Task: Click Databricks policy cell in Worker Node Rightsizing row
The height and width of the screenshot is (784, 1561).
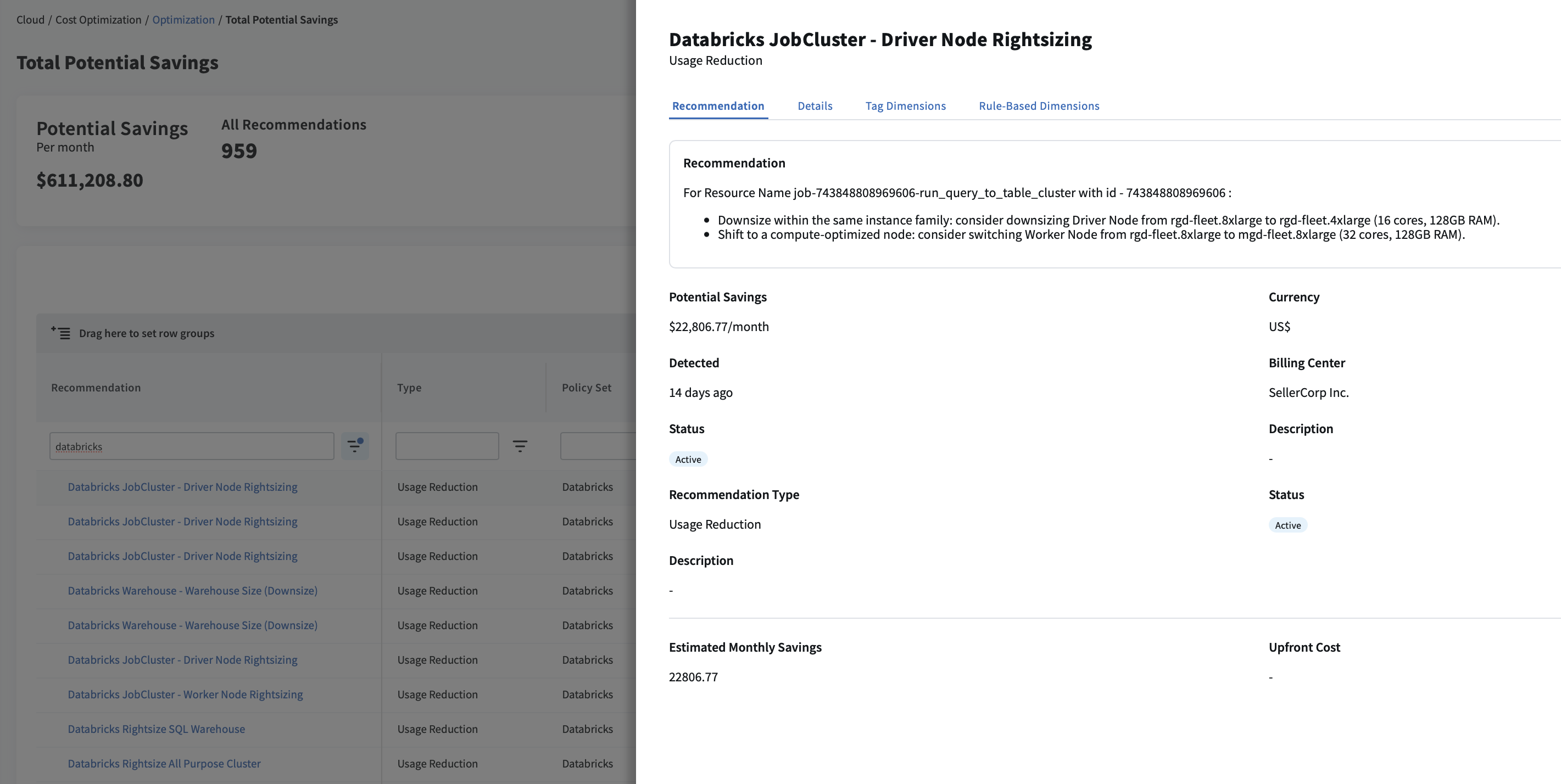Action: click(587, 694)
